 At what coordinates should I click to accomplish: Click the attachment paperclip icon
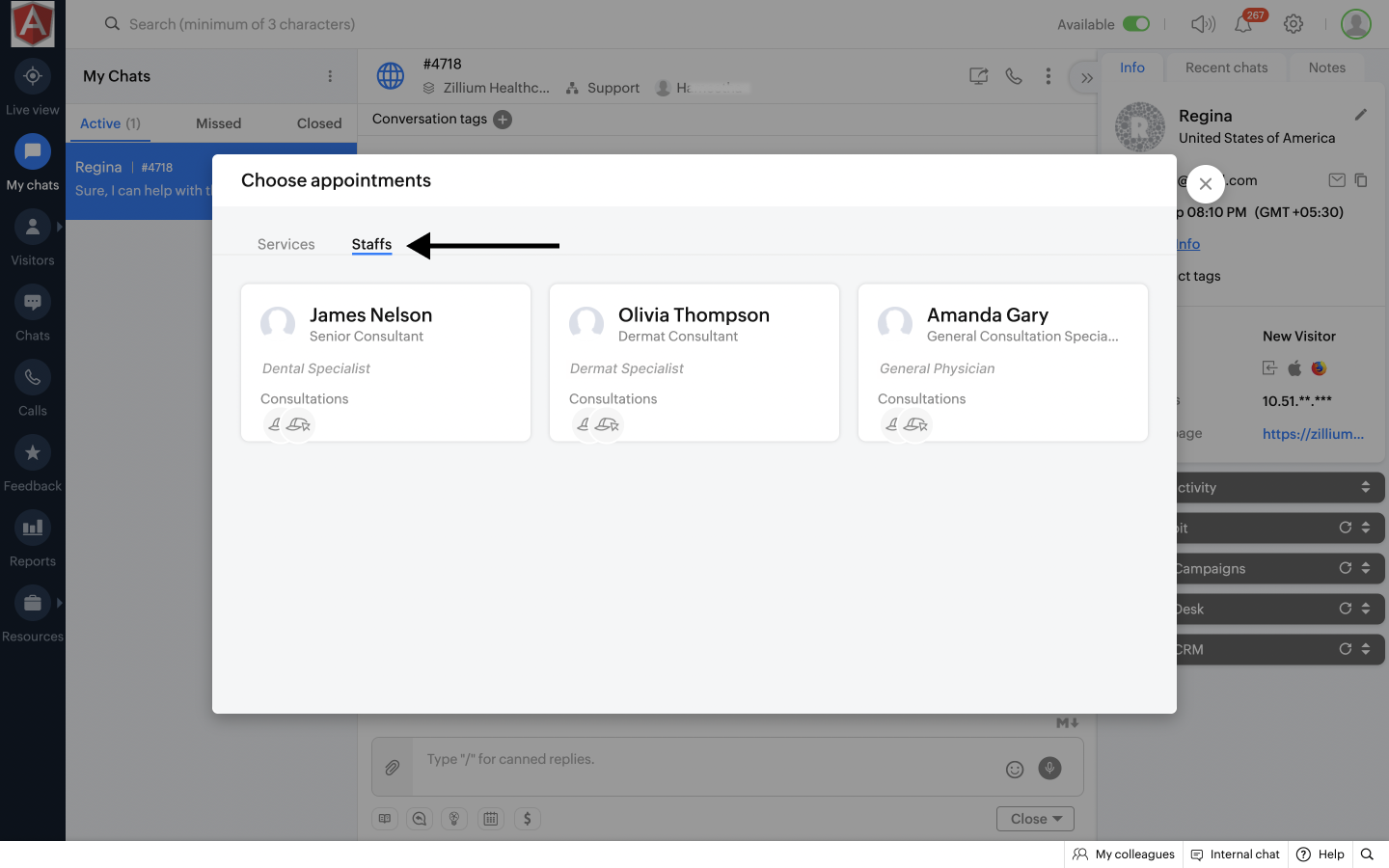pos(393,768)
